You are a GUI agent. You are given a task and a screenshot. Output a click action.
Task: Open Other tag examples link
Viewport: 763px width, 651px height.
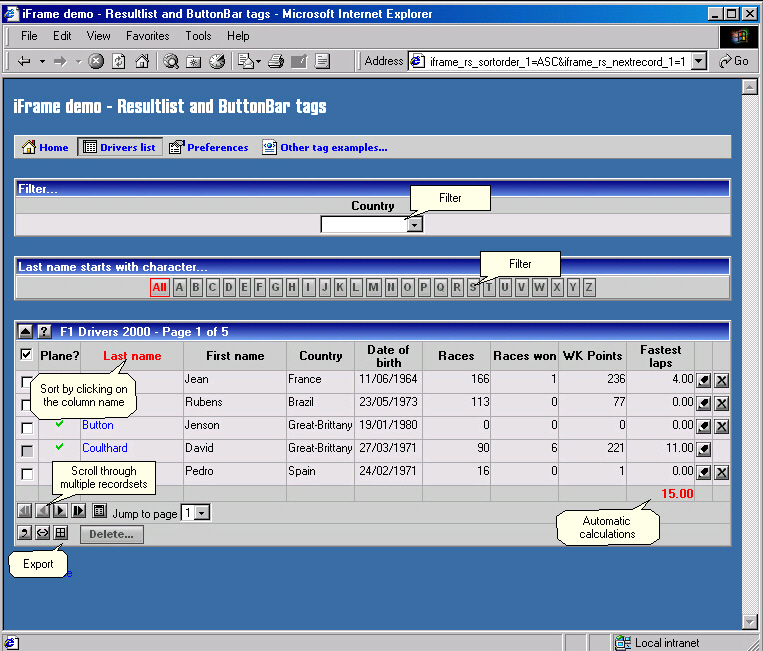pyautogui.click(x=325, y=147)
